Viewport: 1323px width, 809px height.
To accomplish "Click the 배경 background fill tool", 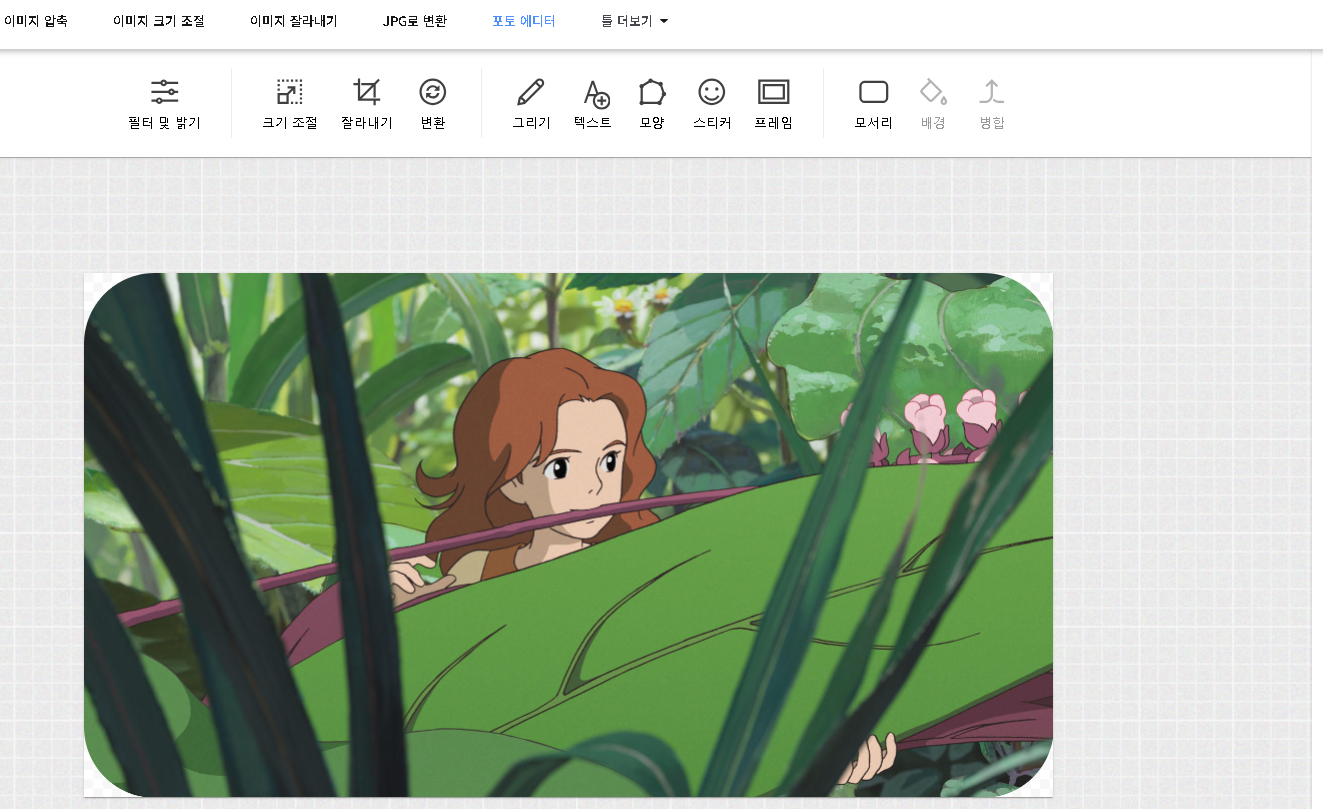I will click(933, 105).
